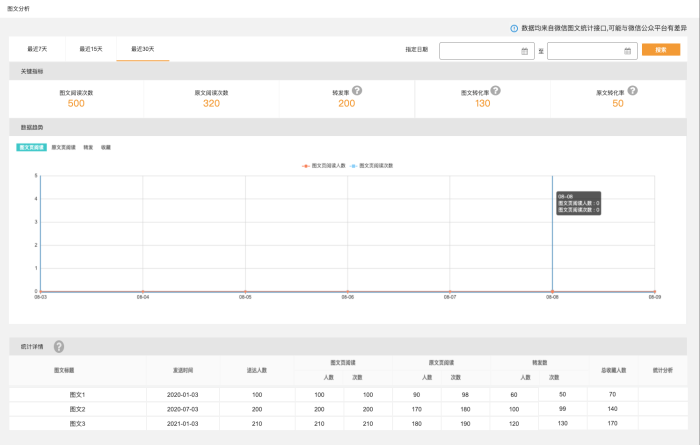Click help icon next to 转发率
This screenshot has height=445, width=700.
357,91
